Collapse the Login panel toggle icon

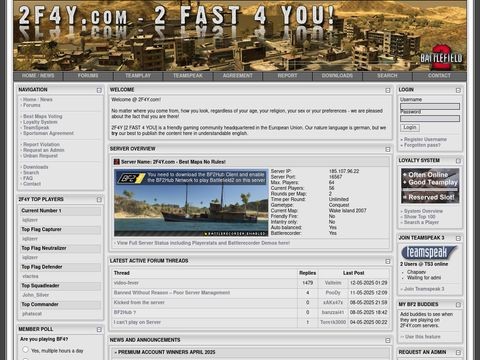[x=458, y=90]
